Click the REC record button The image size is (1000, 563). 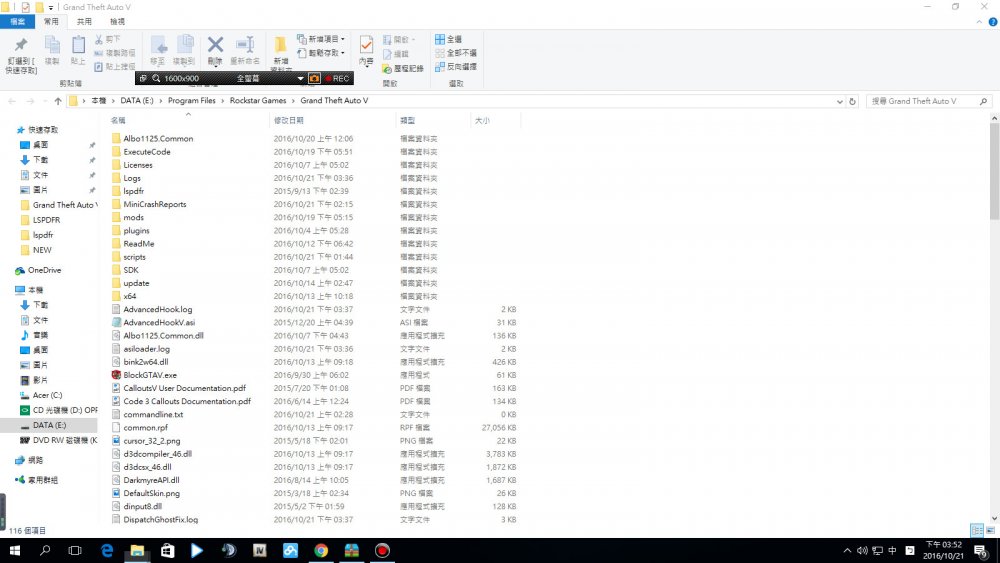click(x=337, y=78)
